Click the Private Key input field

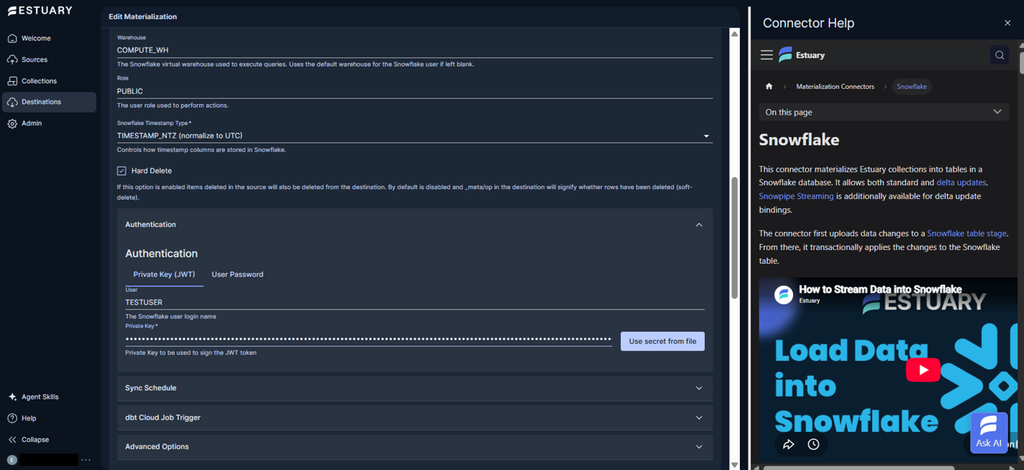tap(368, 339)
